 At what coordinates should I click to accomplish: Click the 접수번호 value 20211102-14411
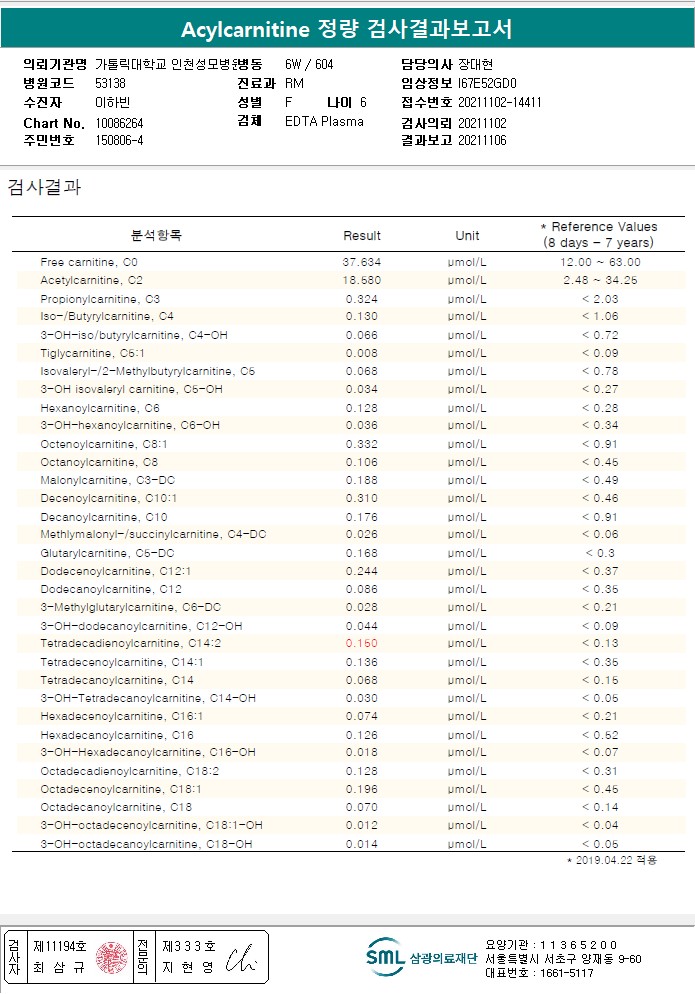coord(499,102)
